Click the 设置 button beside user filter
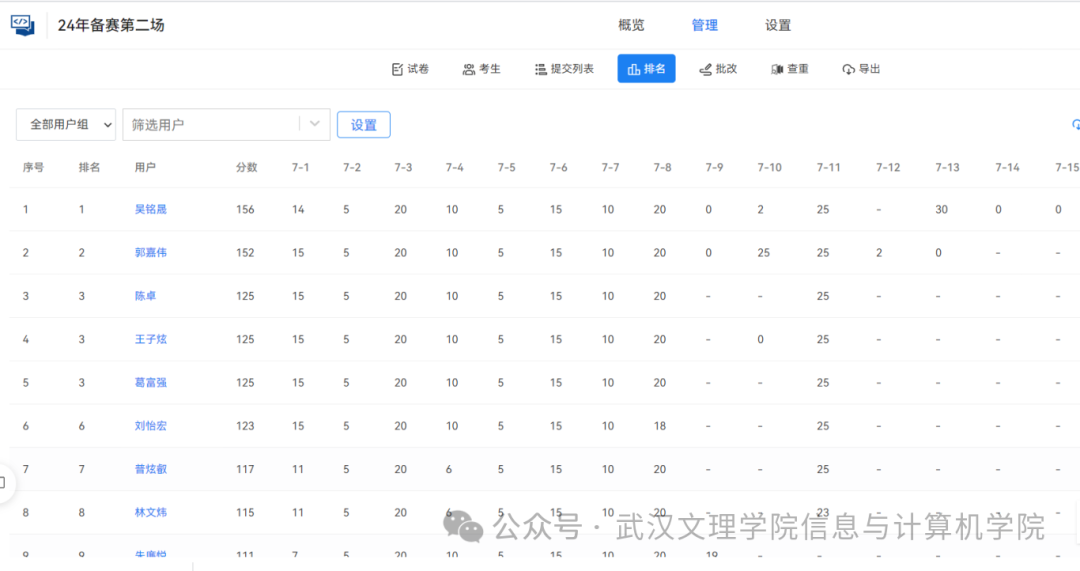1080x571 pixels. [364, 125]
